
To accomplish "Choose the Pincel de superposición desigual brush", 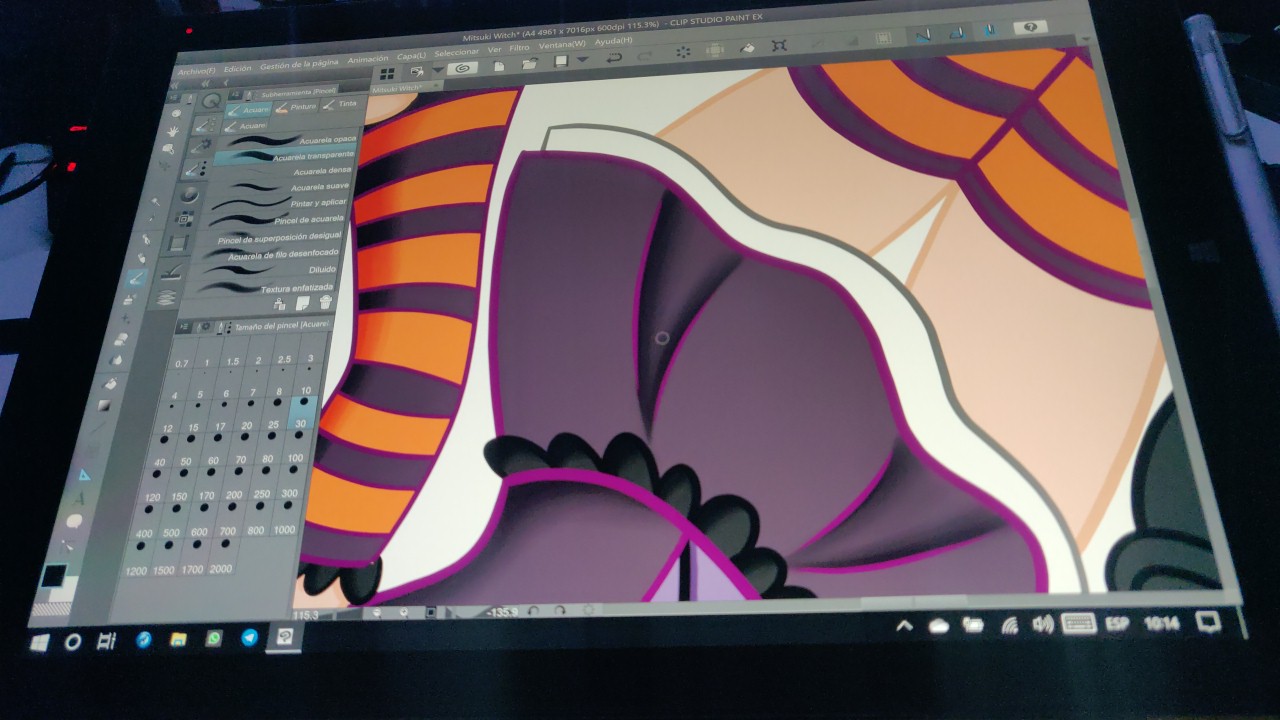I will coord(272,236).
